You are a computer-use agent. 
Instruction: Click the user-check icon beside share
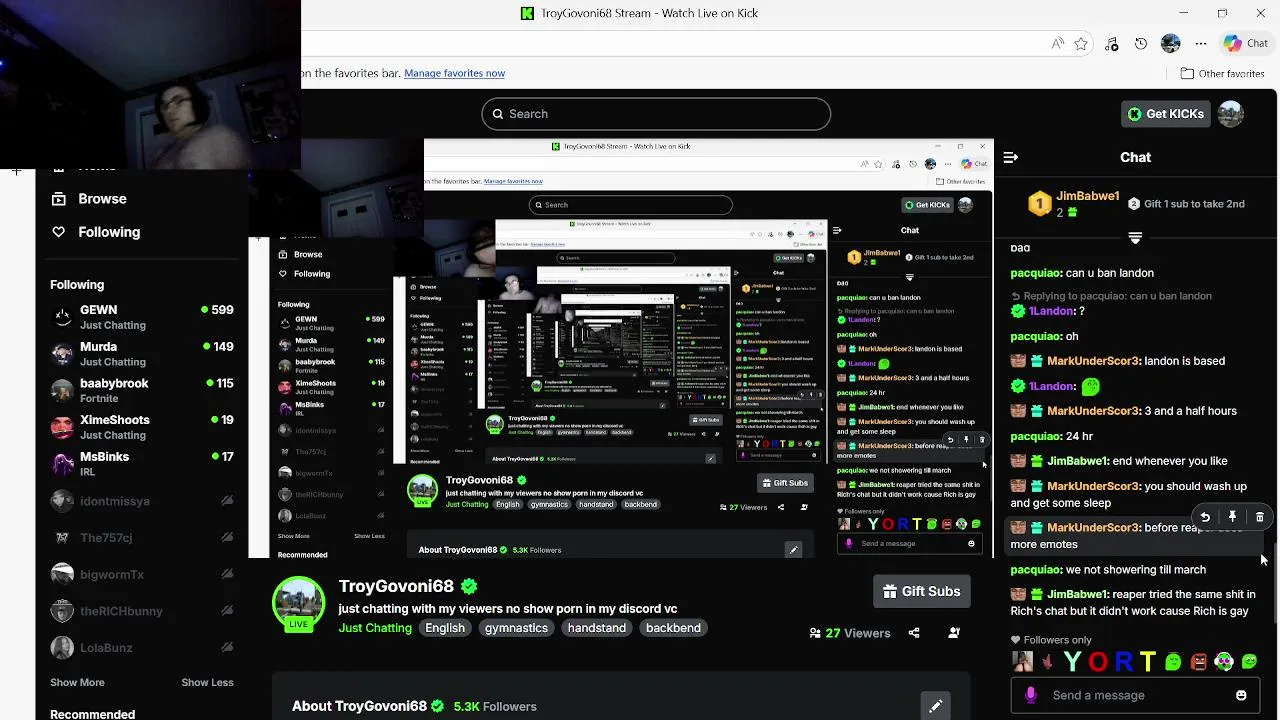click(954, 633)
